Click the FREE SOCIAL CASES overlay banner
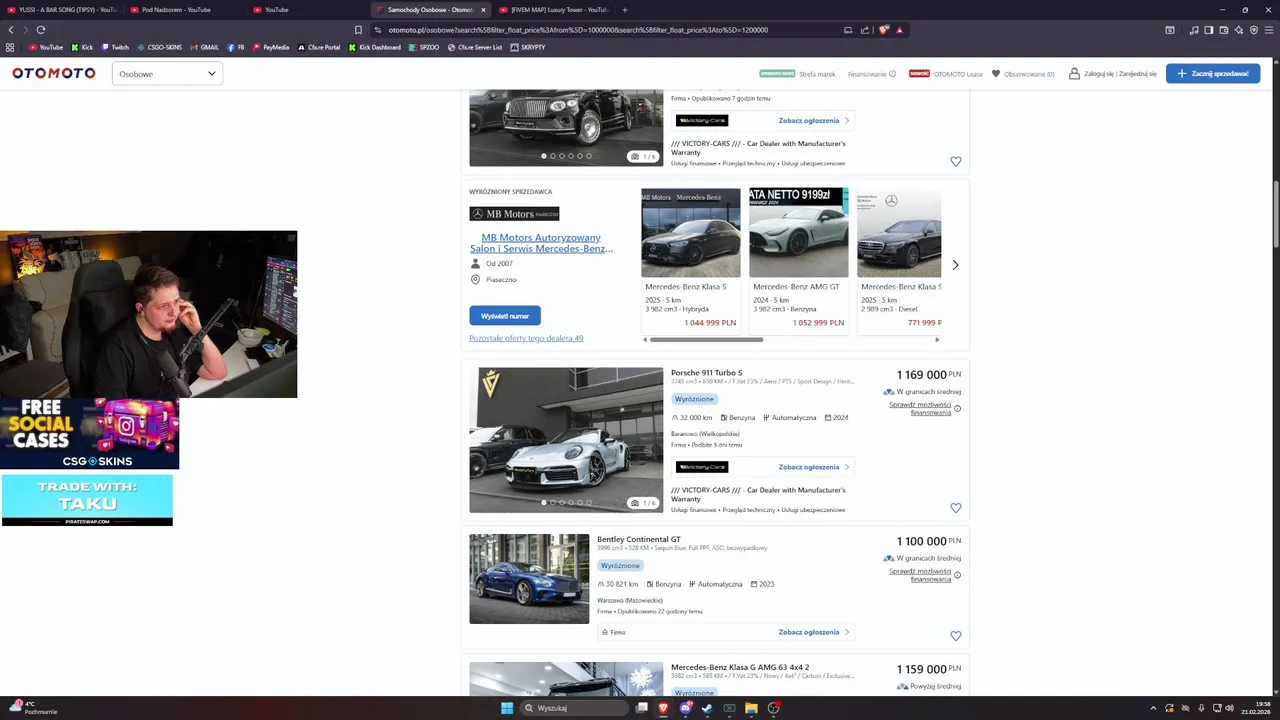This screenshot has height=720, width=1280. (x=89, y=434)
